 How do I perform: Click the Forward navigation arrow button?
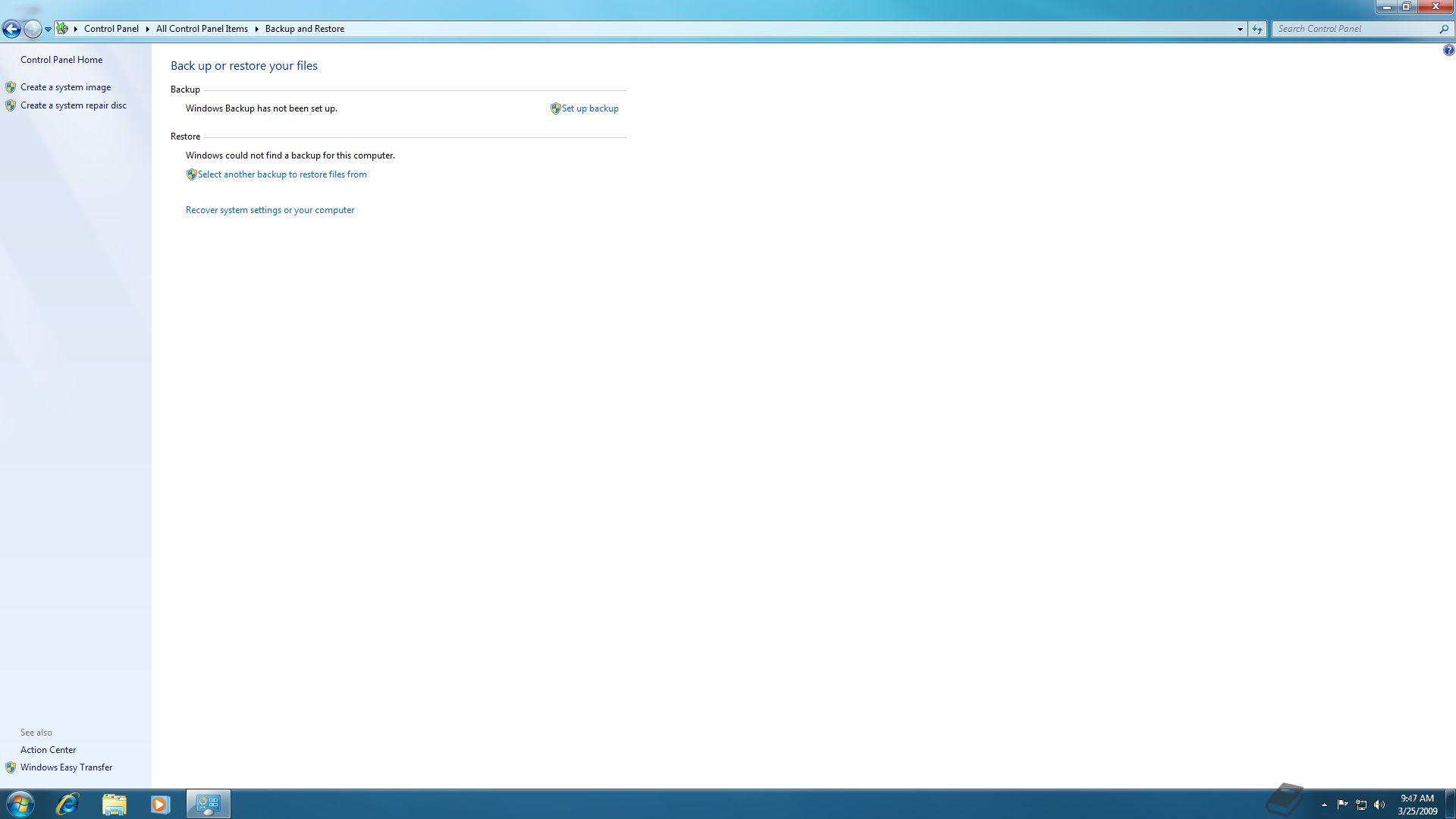click(33, 29)
